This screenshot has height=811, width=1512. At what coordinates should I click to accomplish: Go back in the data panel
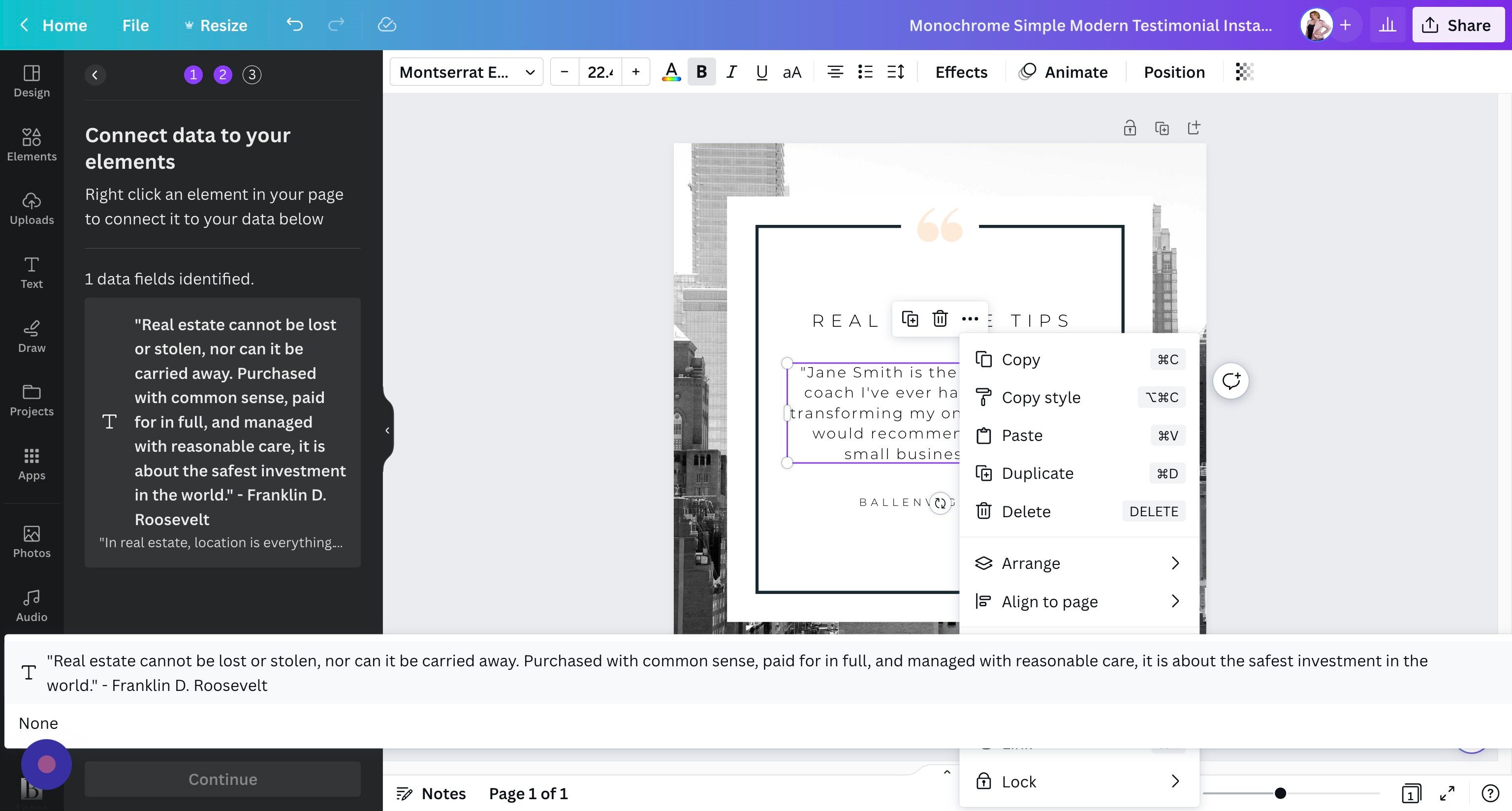click(x=95, y=74)
